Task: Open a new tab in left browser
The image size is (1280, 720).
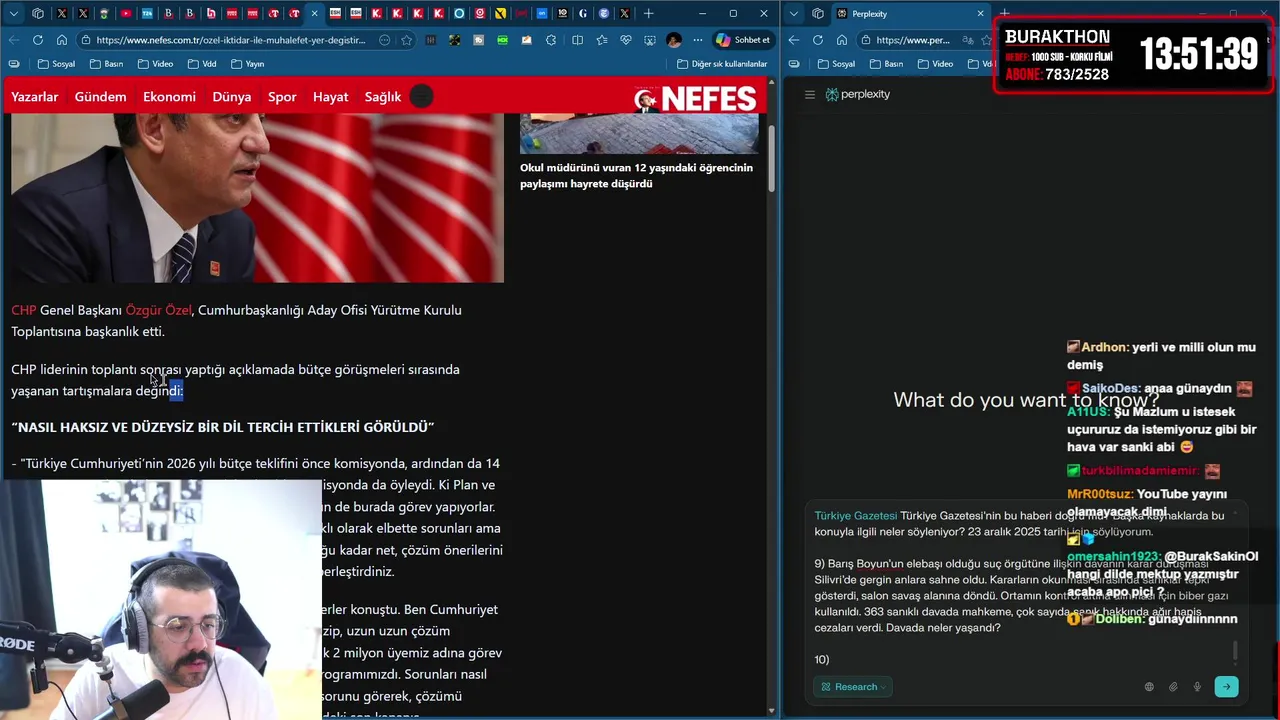Action: (x=648, y=14)
